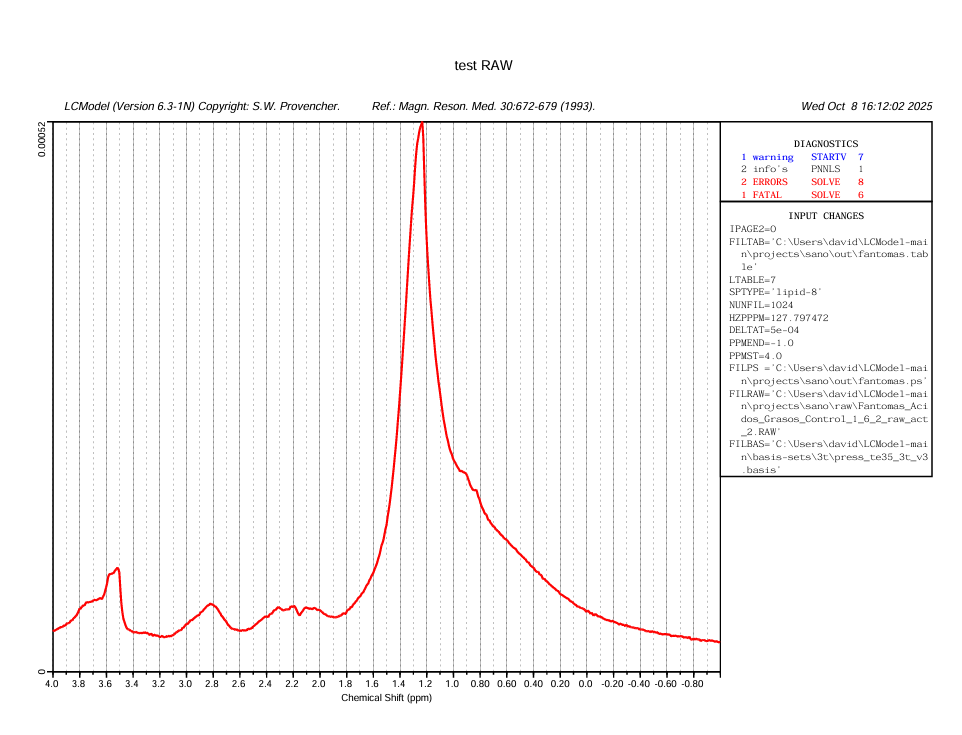Click the HZPPPM=127.797472 parameter
Screen dimensions: 962x735
(x=779, y=318)
